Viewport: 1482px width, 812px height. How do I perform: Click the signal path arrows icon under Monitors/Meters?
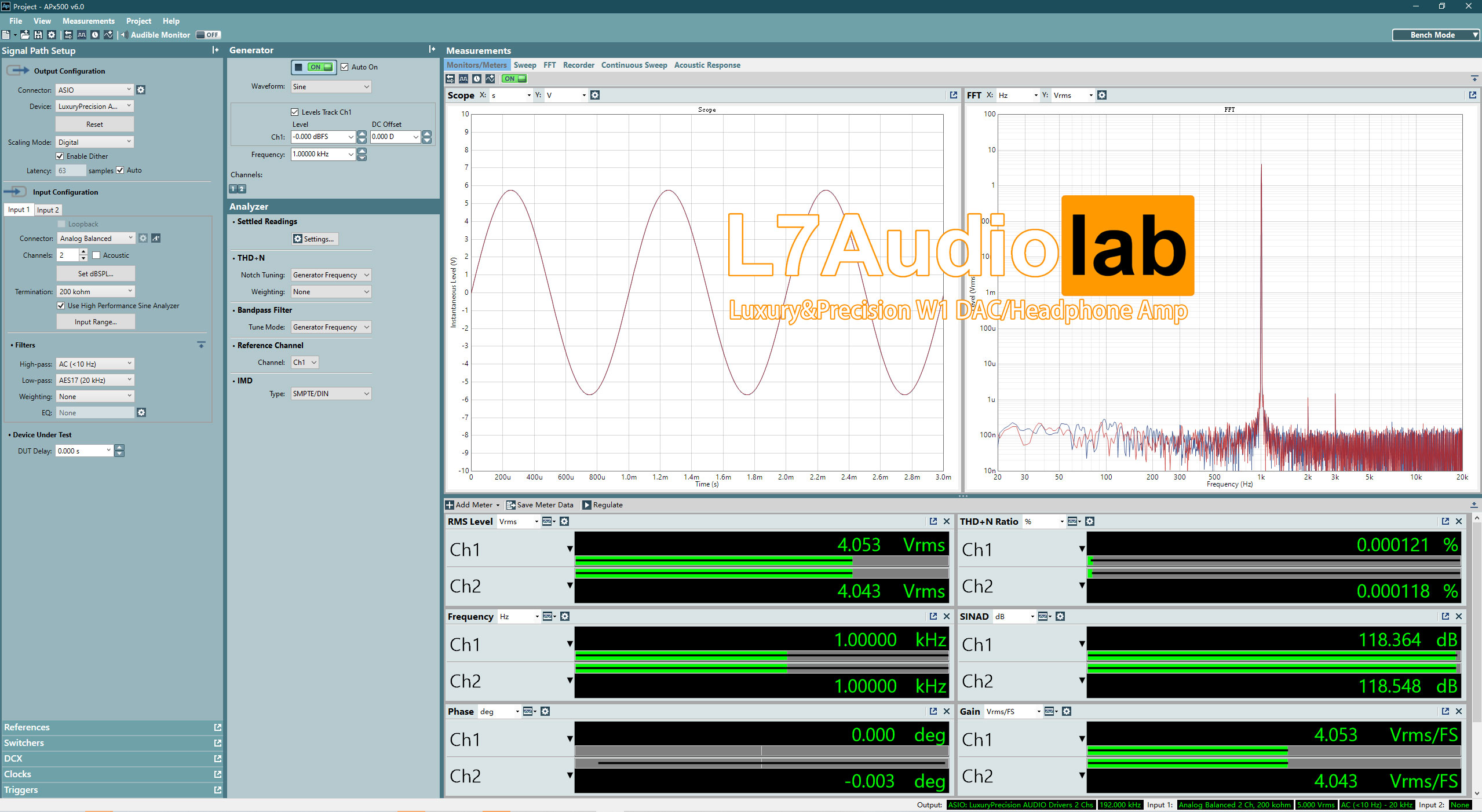pos(450,79)
